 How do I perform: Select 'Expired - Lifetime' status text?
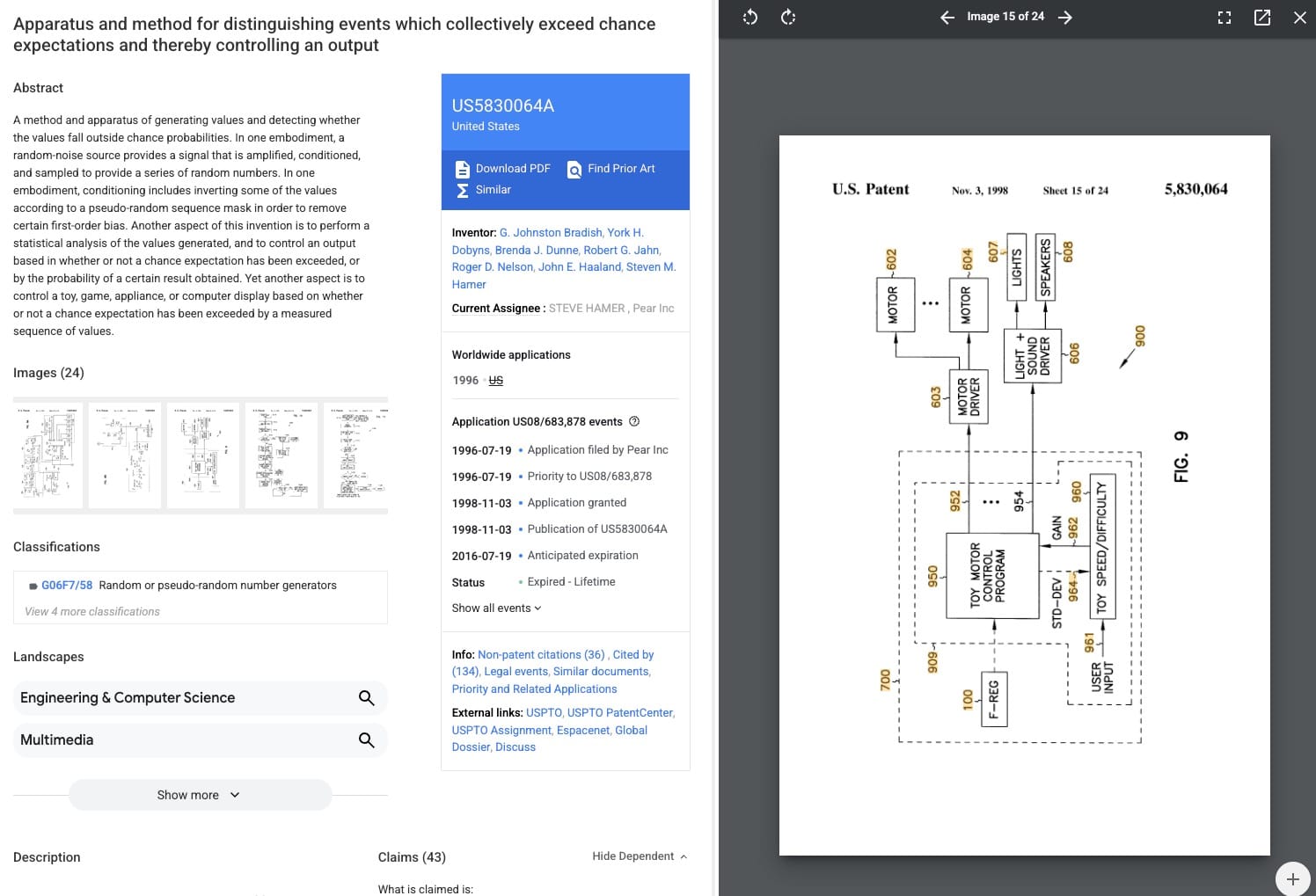point(571,581)
